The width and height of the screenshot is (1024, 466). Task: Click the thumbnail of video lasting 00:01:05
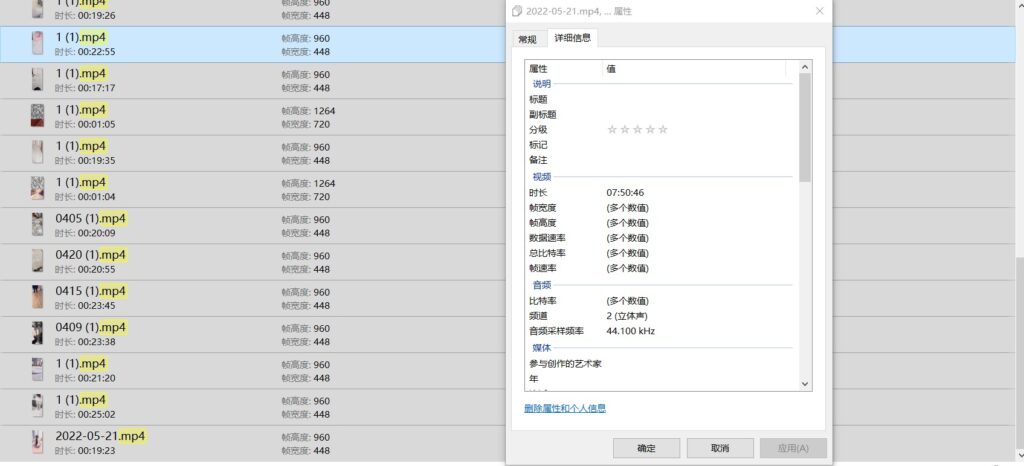37,116
